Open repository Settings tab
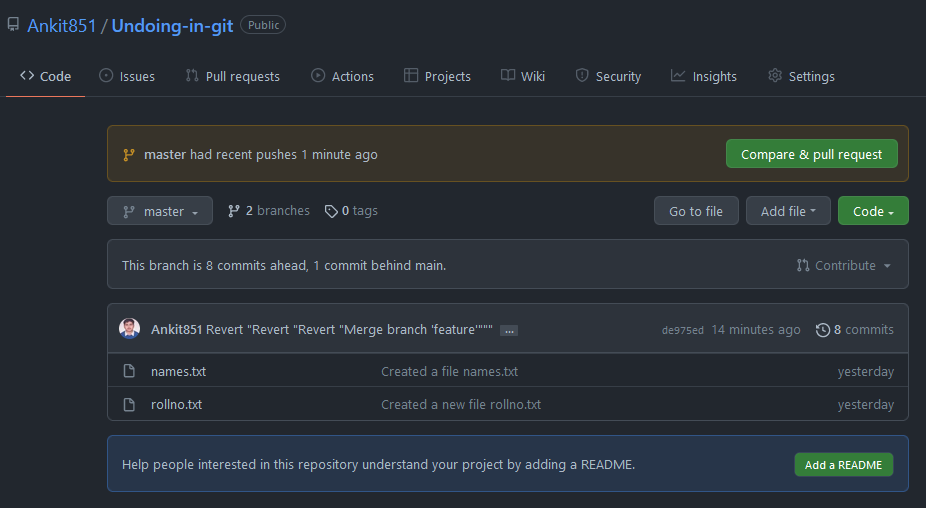Screen dimensions: 926x508 click(801, 76)
